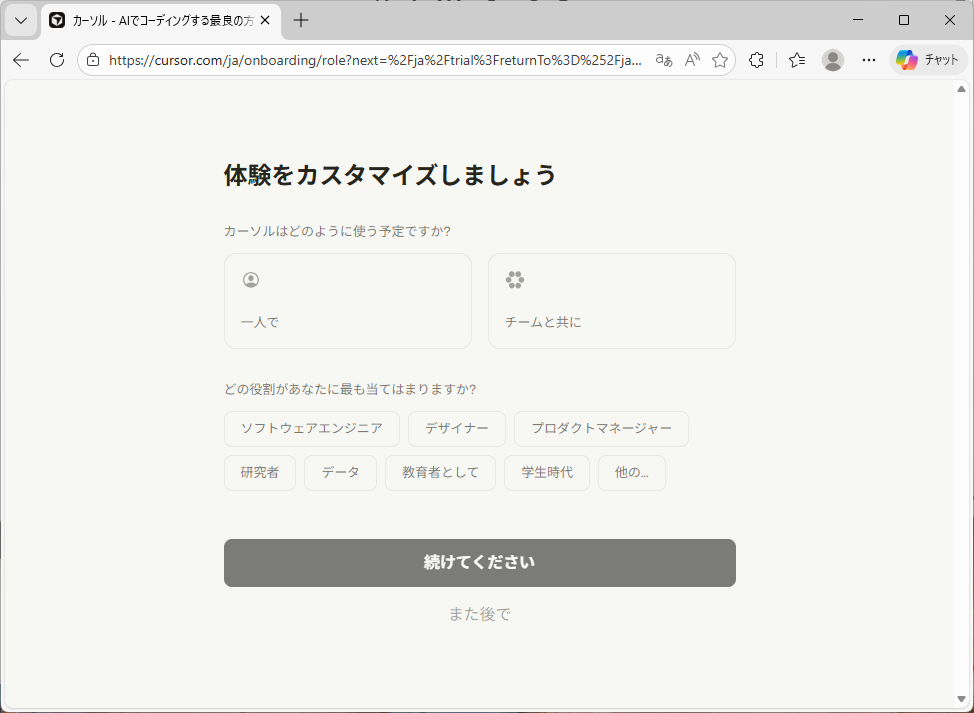Open Copilot チャット button

coord(929,60)
